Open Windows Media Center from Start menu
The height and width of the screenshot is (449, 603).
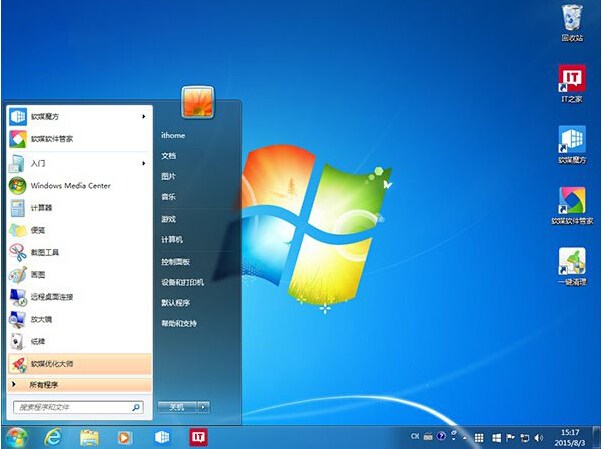(70, 186)
